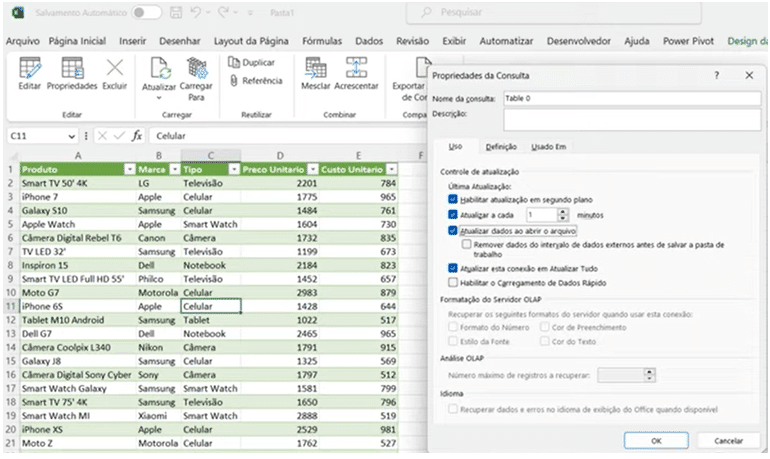
Task: Click the Duplicar query button
Action: coord(251,62)
